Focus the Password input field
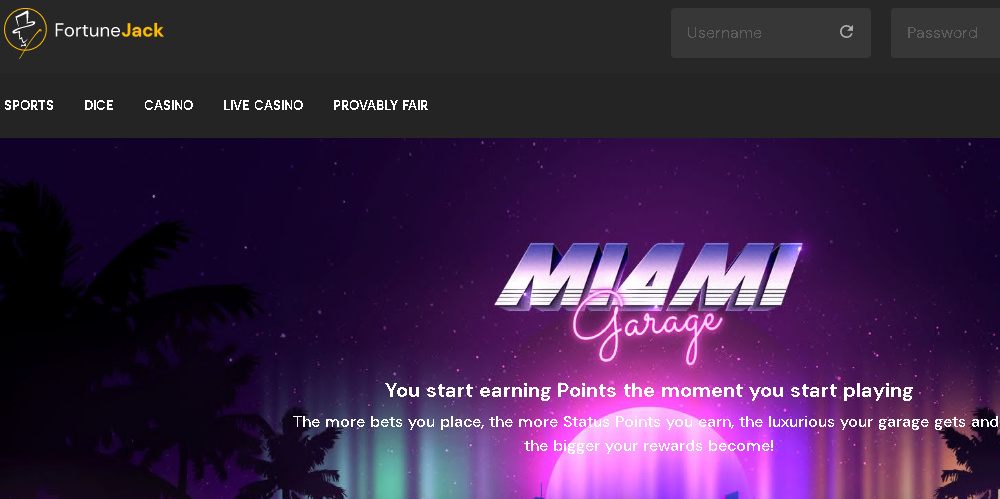1000x499 pixels. pos(945,33)
